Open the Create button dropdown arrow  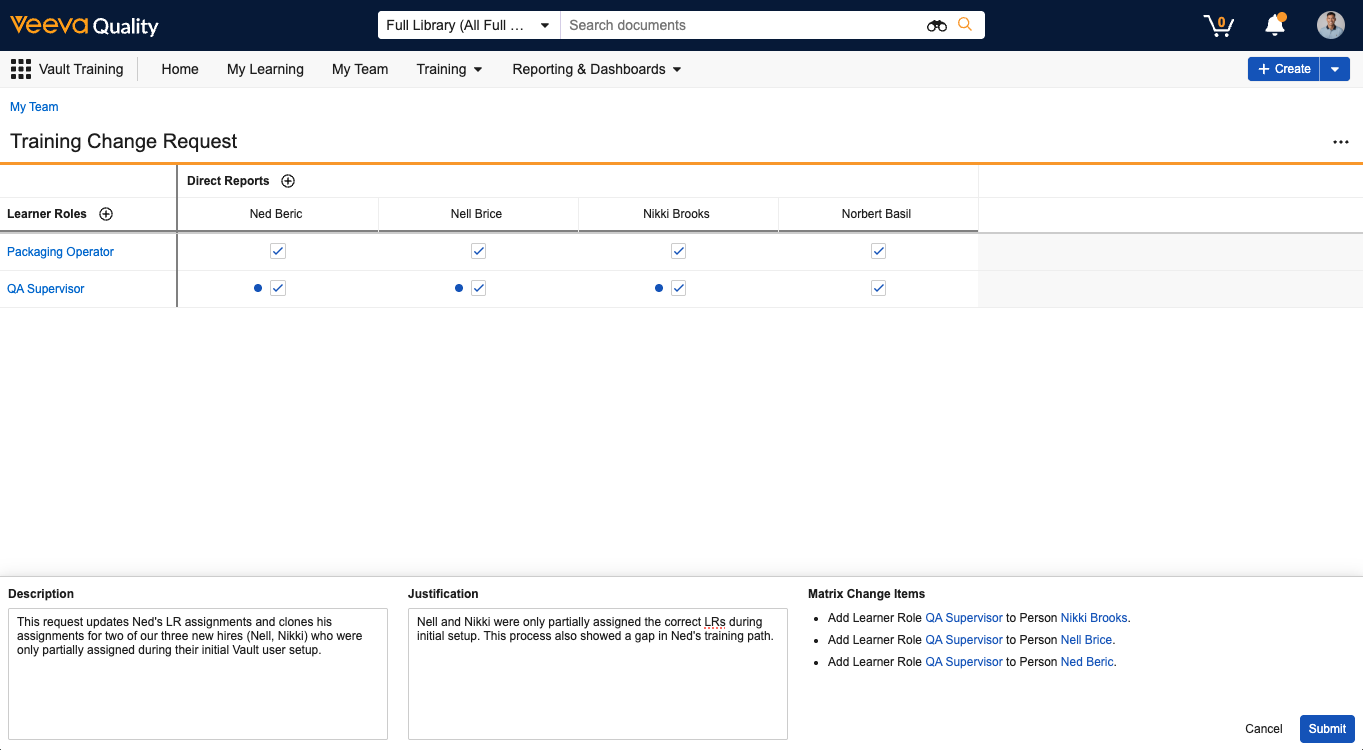click(x=1334, y=69)
